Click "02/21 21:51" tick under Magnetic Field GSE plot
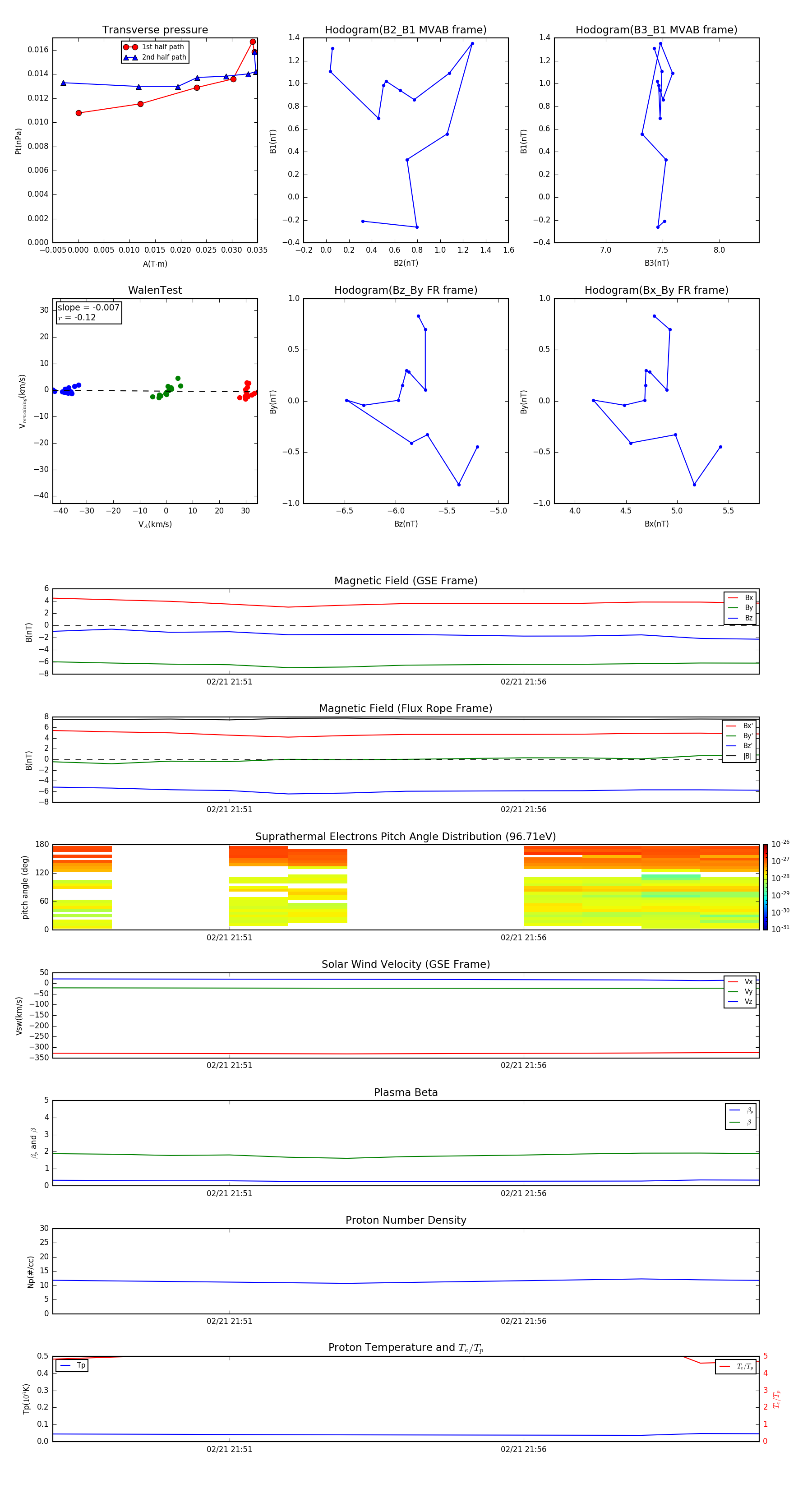Screen dimensions: 812x1489 tap(230, 682)
